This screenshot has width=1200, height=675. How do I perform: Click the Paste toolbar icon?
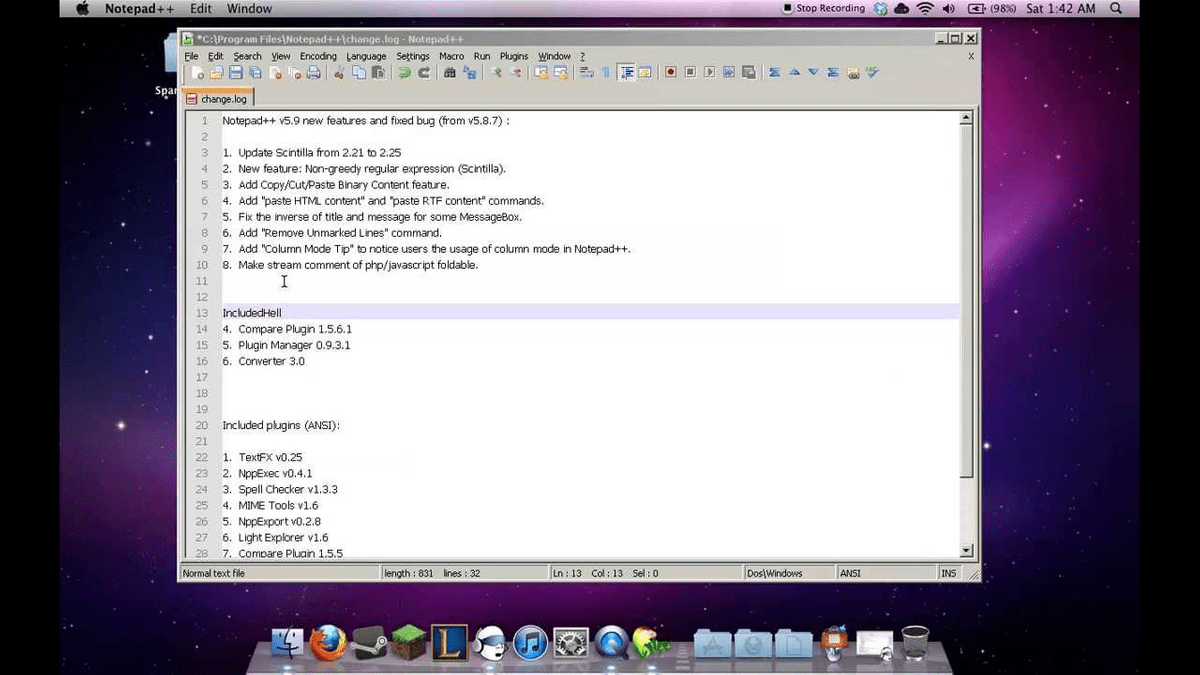377,72
